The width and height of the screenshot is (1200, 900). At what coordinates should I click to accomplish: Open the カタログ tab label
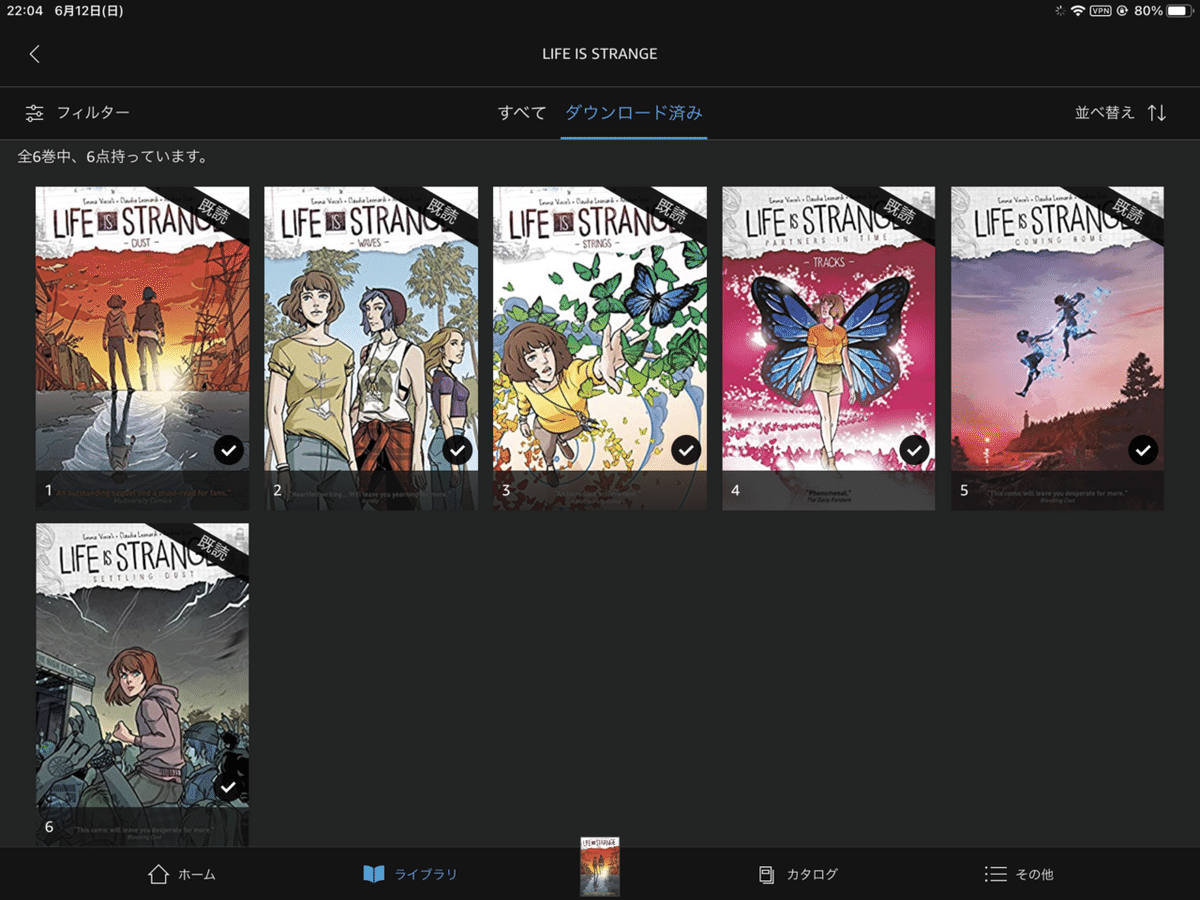[812, 874]
